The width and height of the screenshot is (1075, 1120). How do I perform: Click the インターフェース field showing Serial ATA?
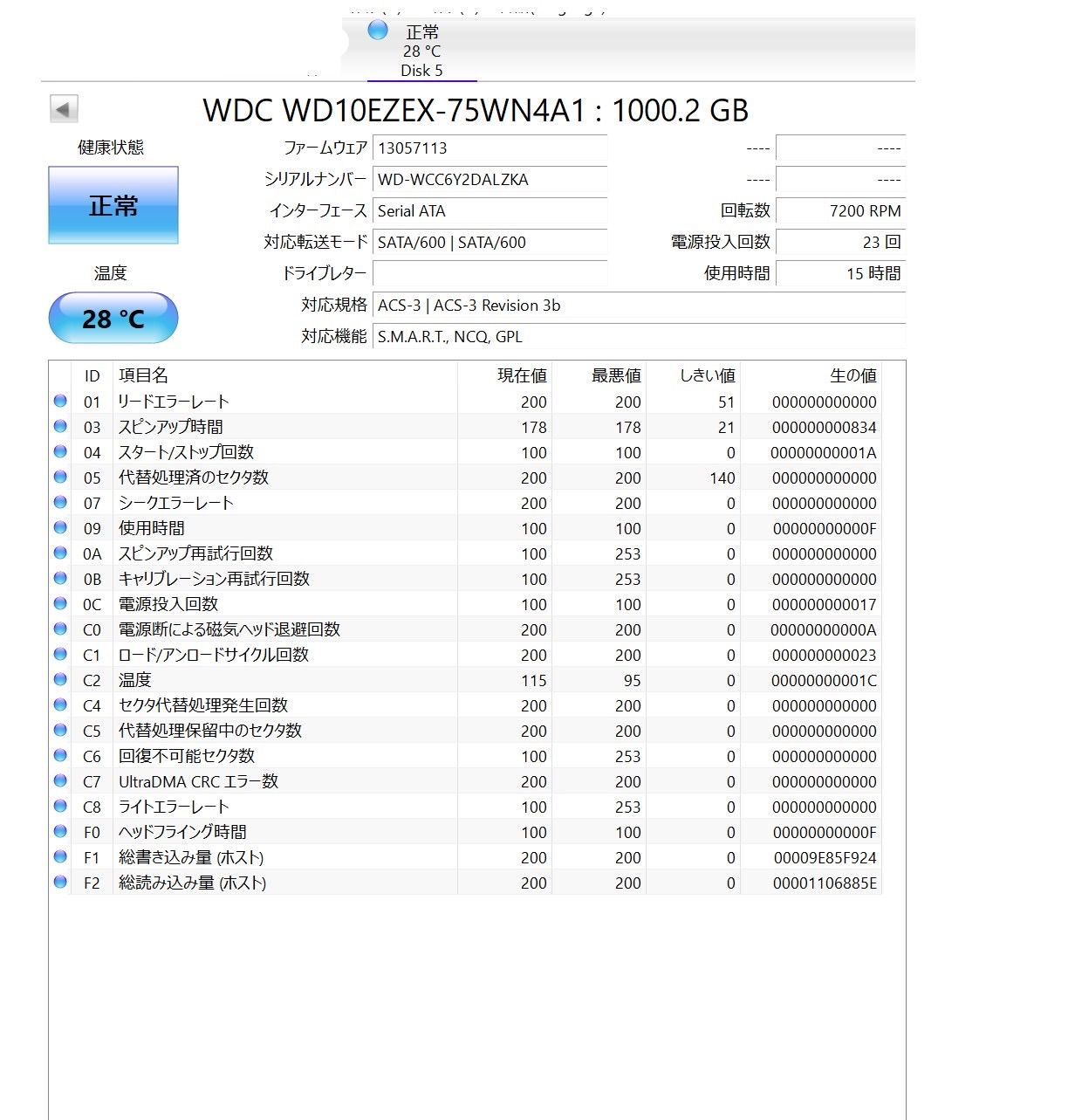[490, 210]
